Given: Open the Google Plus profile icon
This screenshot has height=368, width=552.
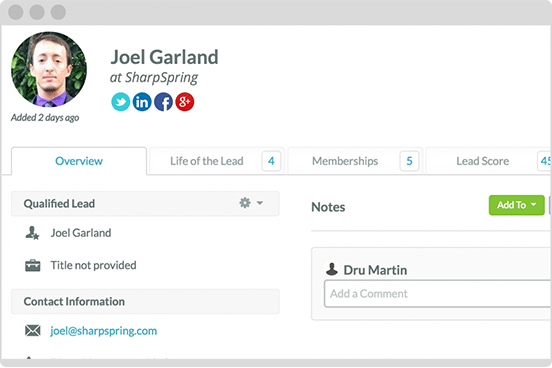Looking at the screenshot, I should click(x=185, y=102).
